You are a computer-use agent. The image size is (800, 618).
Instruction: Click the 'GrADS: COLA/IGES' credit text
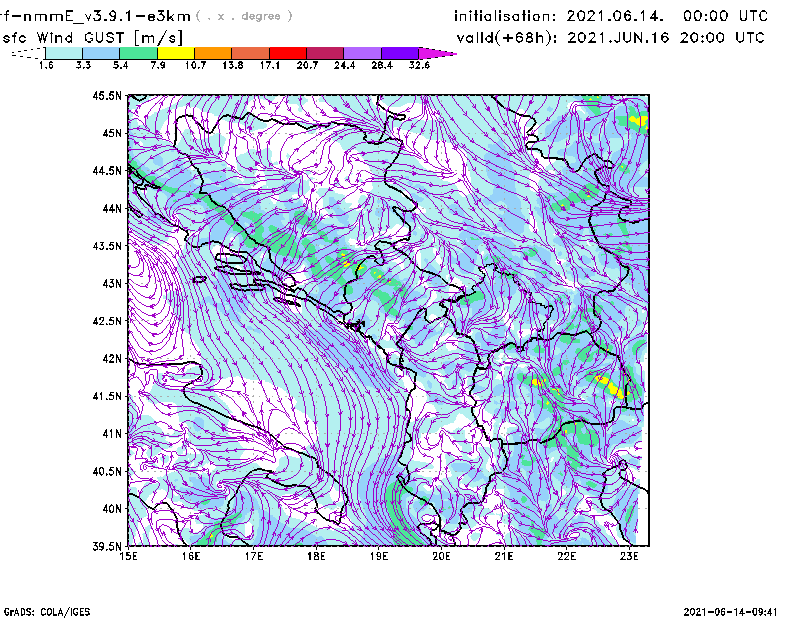pos(47,612)
